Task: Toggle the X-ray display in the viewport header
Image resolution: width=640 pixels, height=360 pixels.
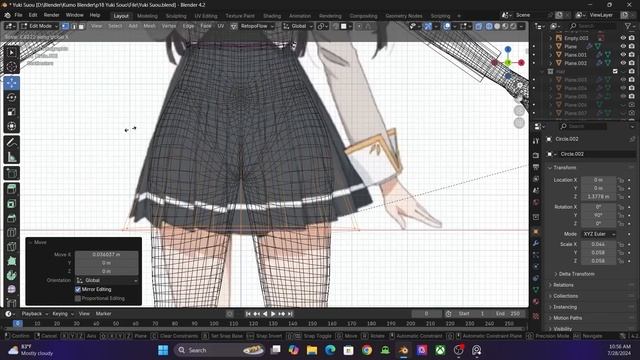Action: click(478, 26)
